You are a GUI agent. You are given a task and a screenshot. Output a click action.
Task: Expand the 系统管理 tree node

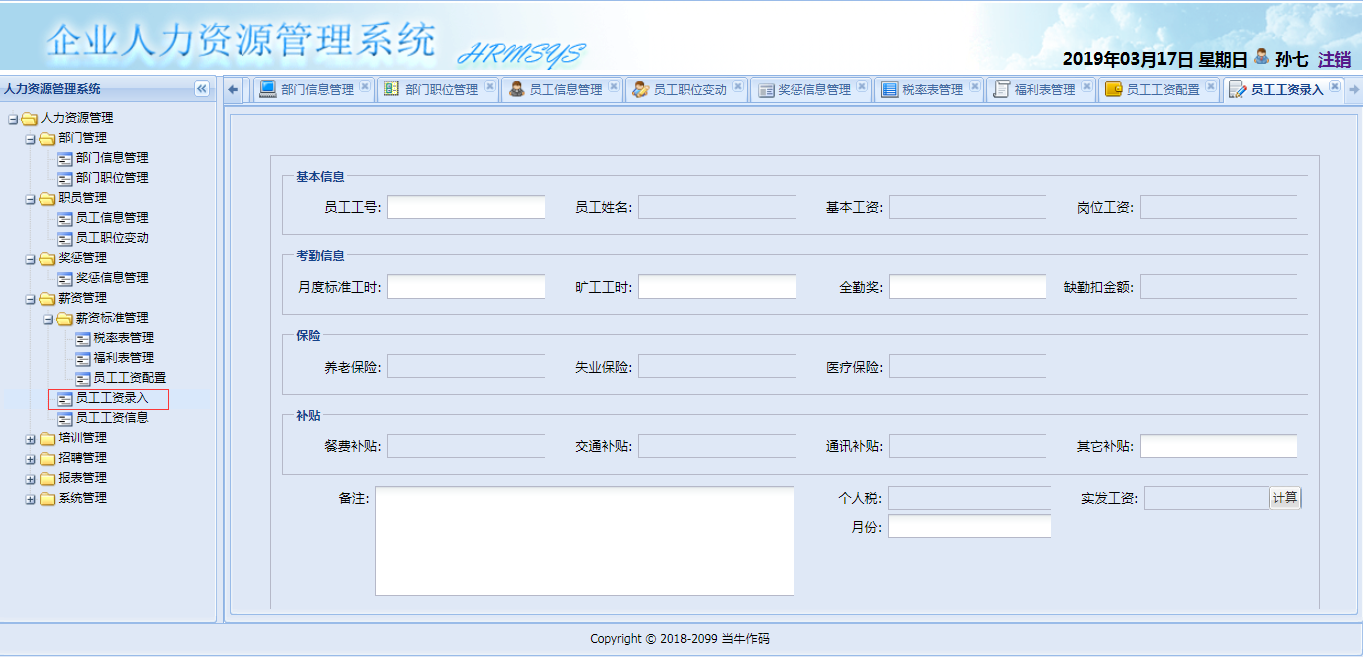click(30, 498)
